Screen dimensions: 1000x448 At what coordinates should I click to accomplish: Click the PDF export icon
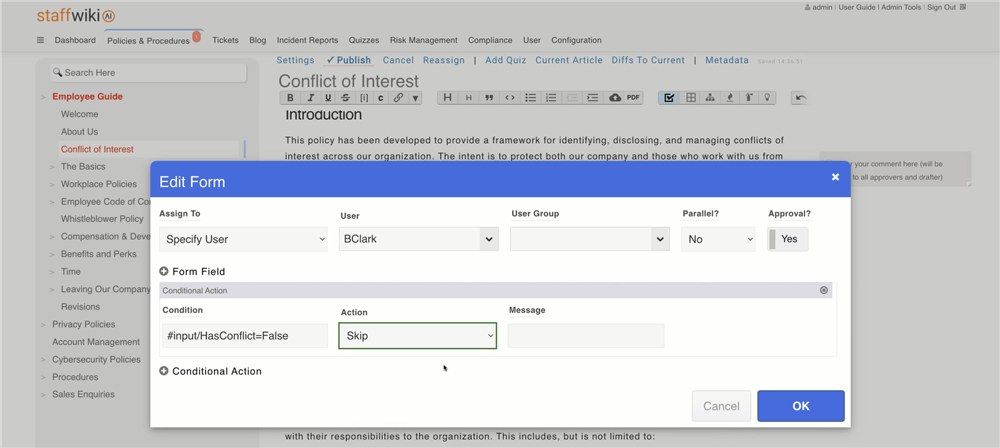[633, 98]
